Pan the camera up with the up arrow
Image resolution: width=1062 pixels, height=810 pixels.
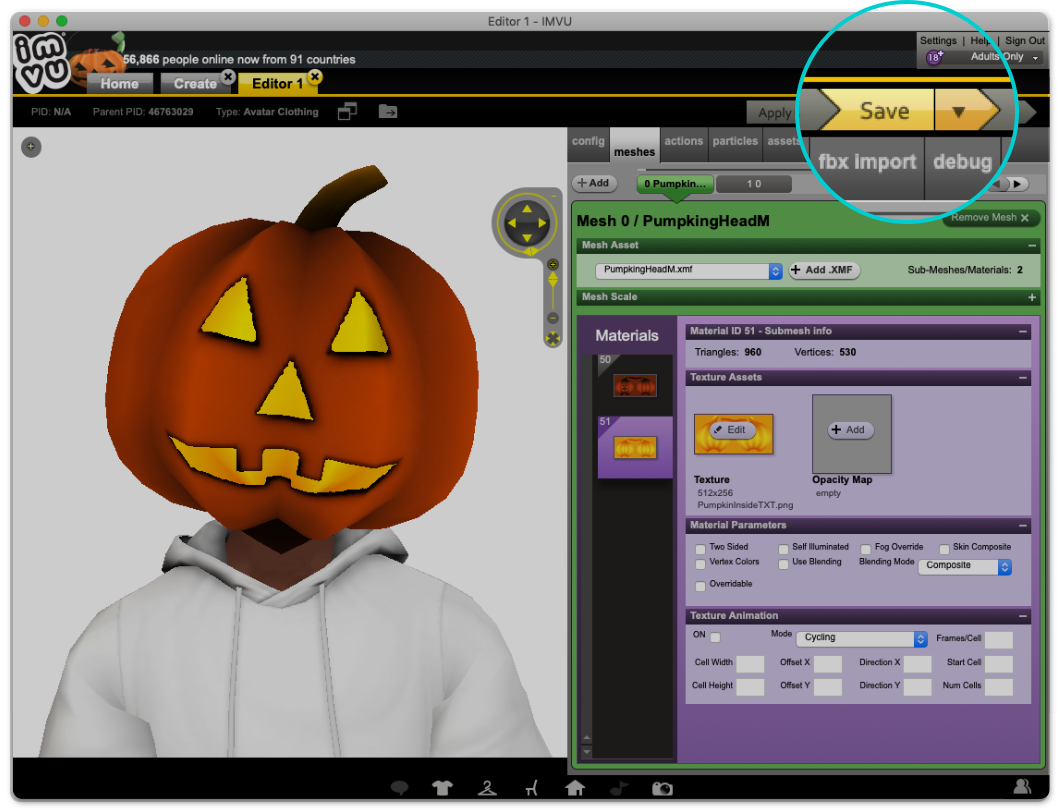[527, 208]
